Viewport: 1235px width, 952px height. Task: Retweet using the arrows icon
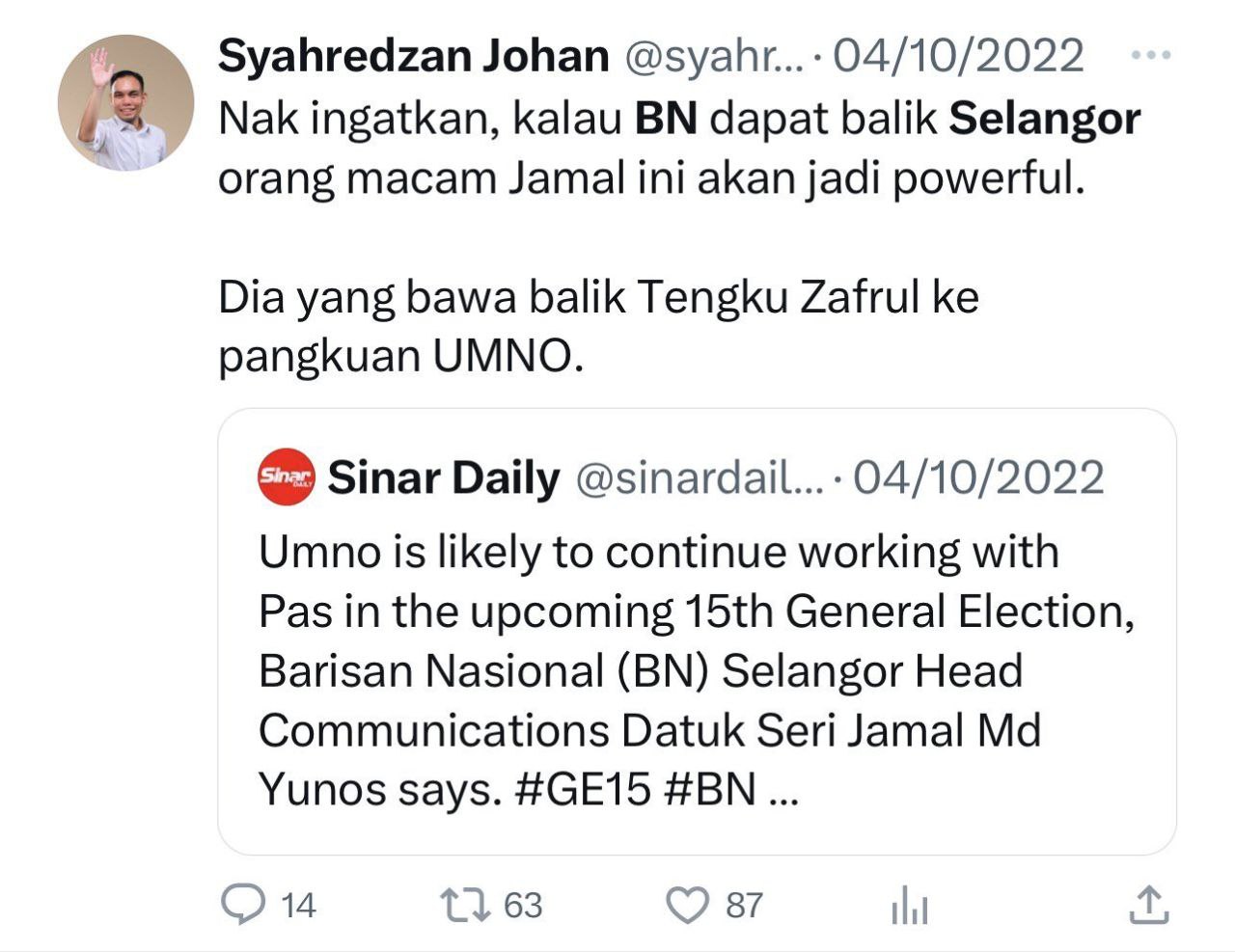pyautogui.click(x=466, y=905)
